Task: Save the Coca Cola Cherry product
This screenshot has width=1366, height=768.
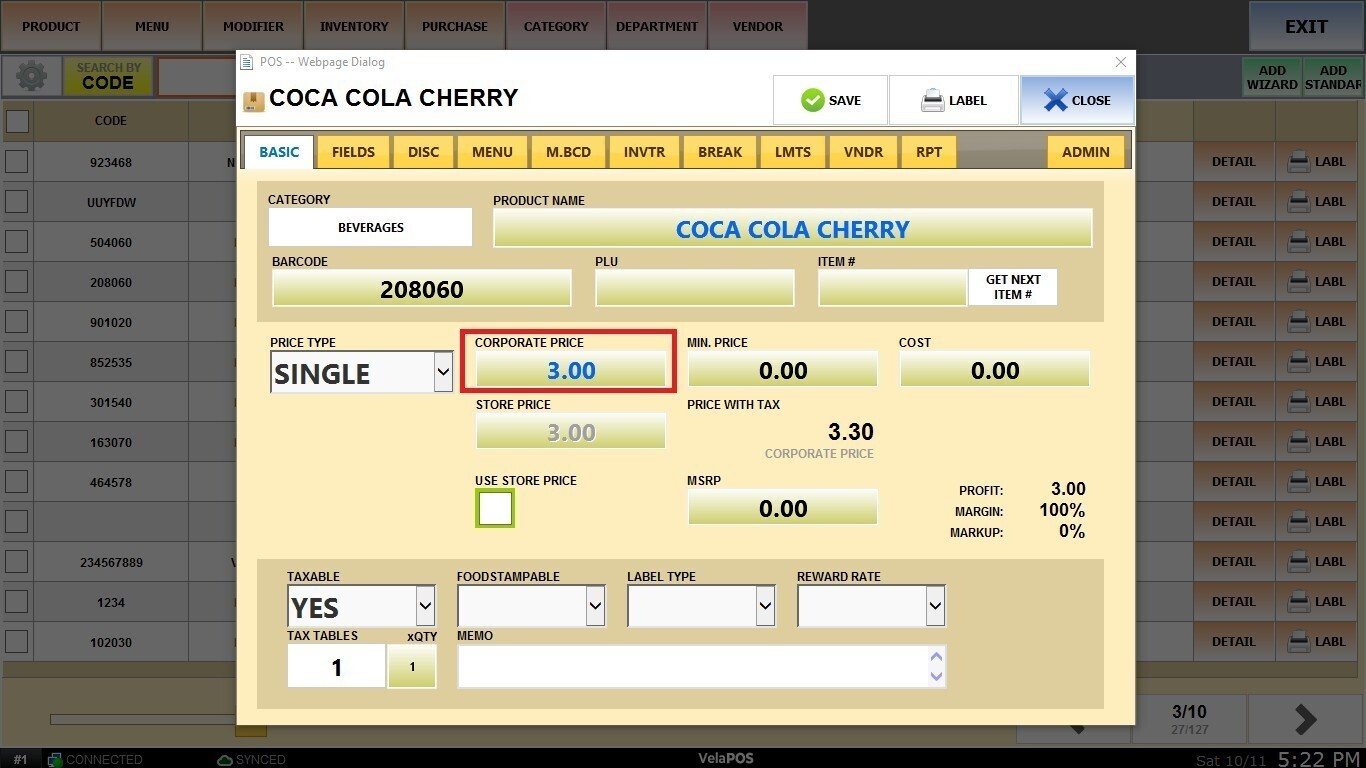Action: (830, 100)
